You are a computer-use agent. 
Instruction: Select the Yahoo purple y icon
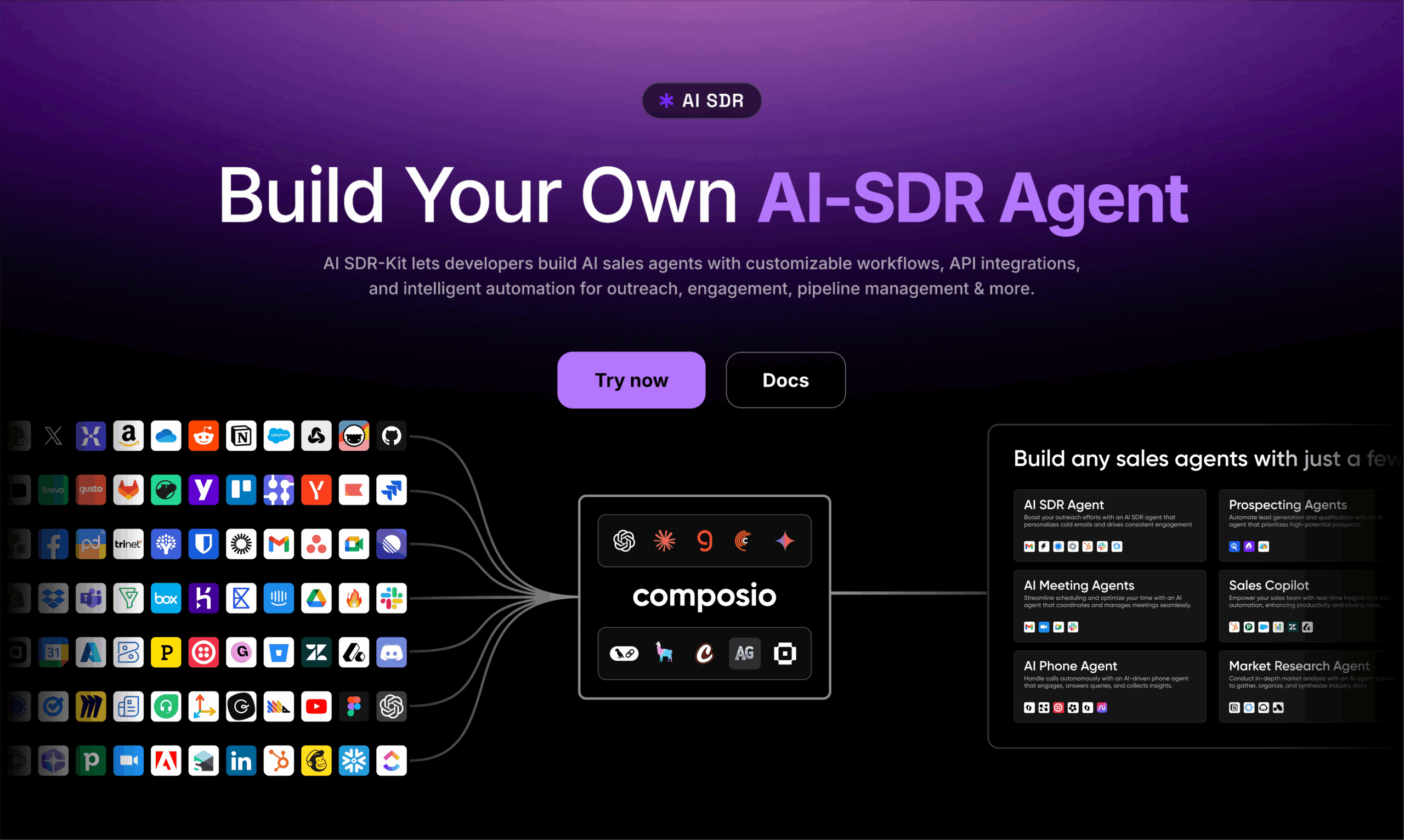click(204, 490)
